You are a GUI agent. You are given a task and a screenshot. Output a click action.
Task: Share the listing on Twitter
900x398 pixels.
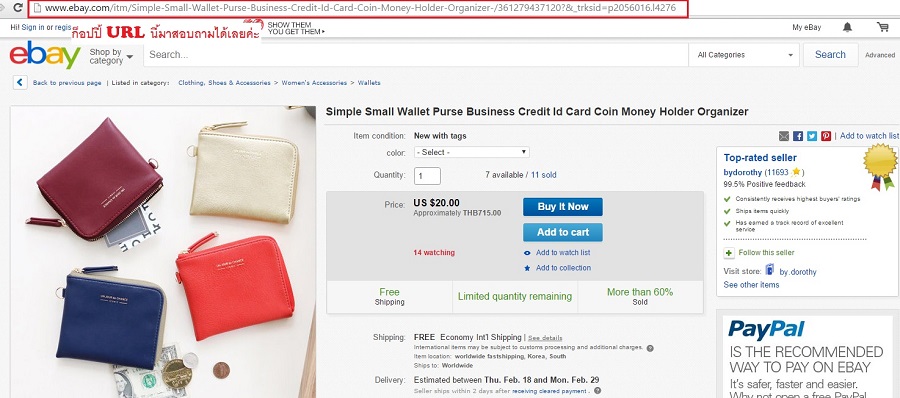coord(812,136)
